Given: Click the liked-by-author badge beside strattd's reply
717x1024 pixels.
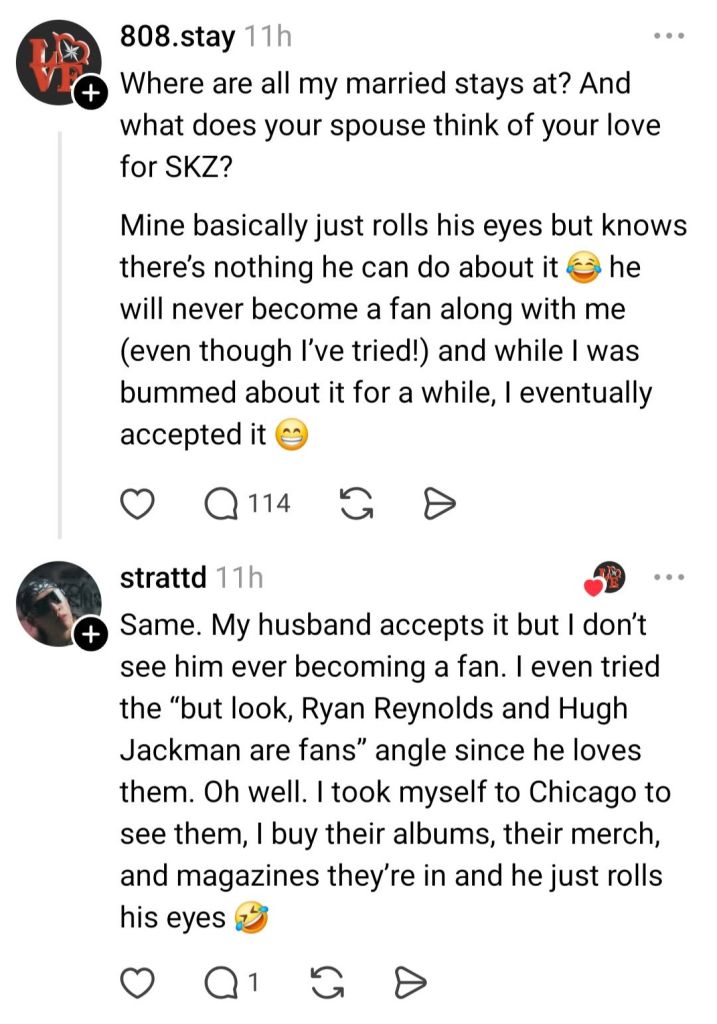Looking at the screenshot, I should [605, 578].
